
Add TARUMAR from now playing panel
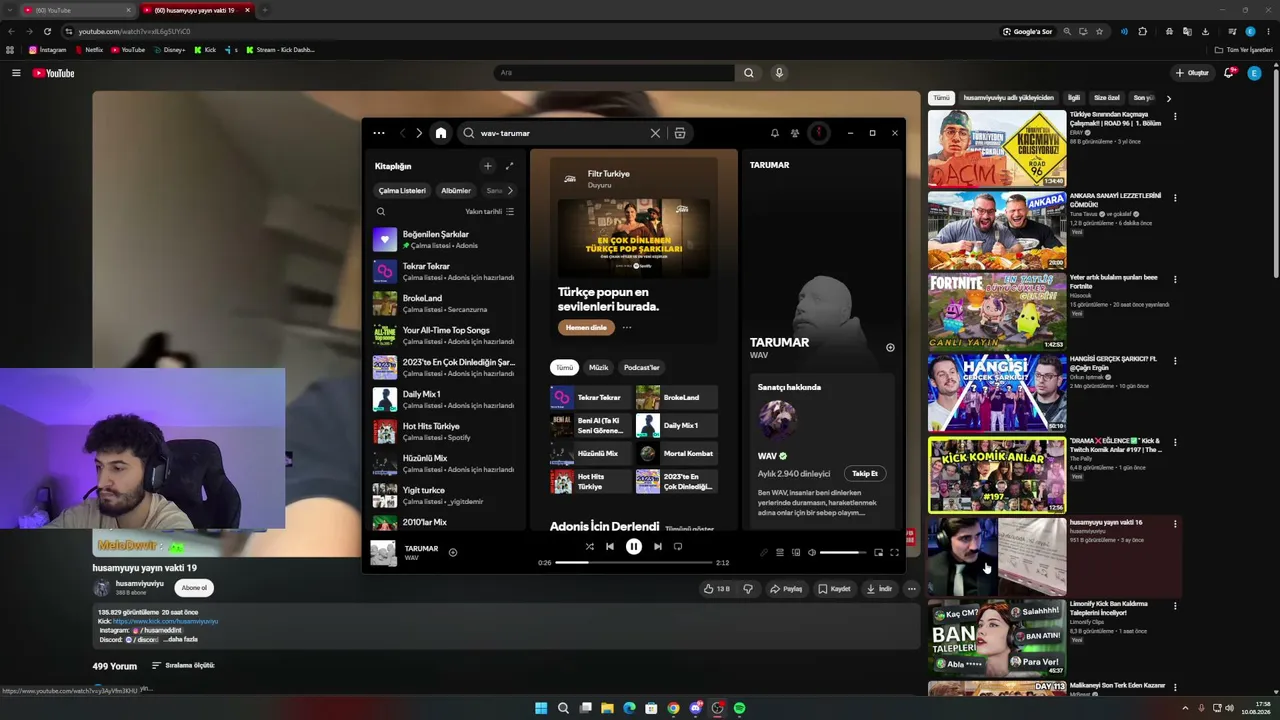pyautogui.click(x=890, y=348)
